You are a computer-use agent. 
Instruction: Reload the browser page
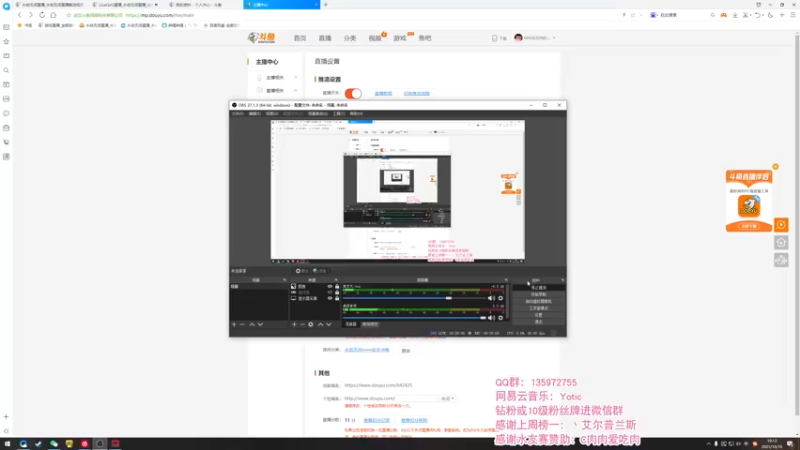click(42, 15)
